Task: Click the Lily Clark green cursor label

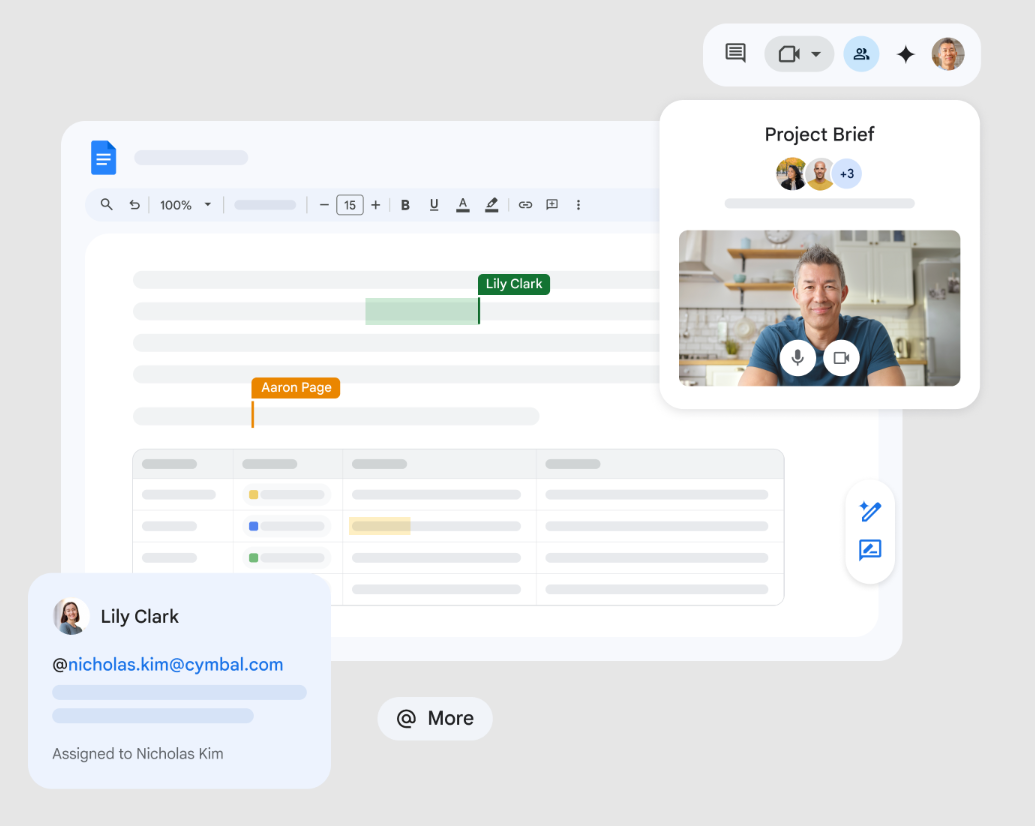Action: point(514,284)
